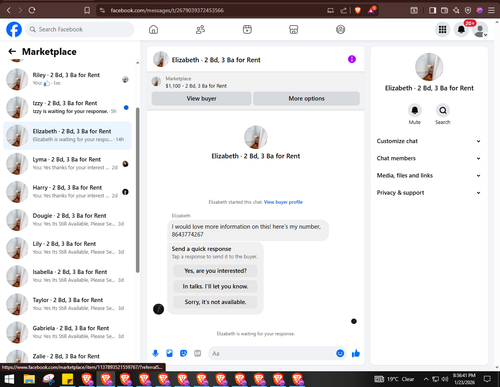Attach a photo file icon
The image size is (500, 387).
point(169,353)
